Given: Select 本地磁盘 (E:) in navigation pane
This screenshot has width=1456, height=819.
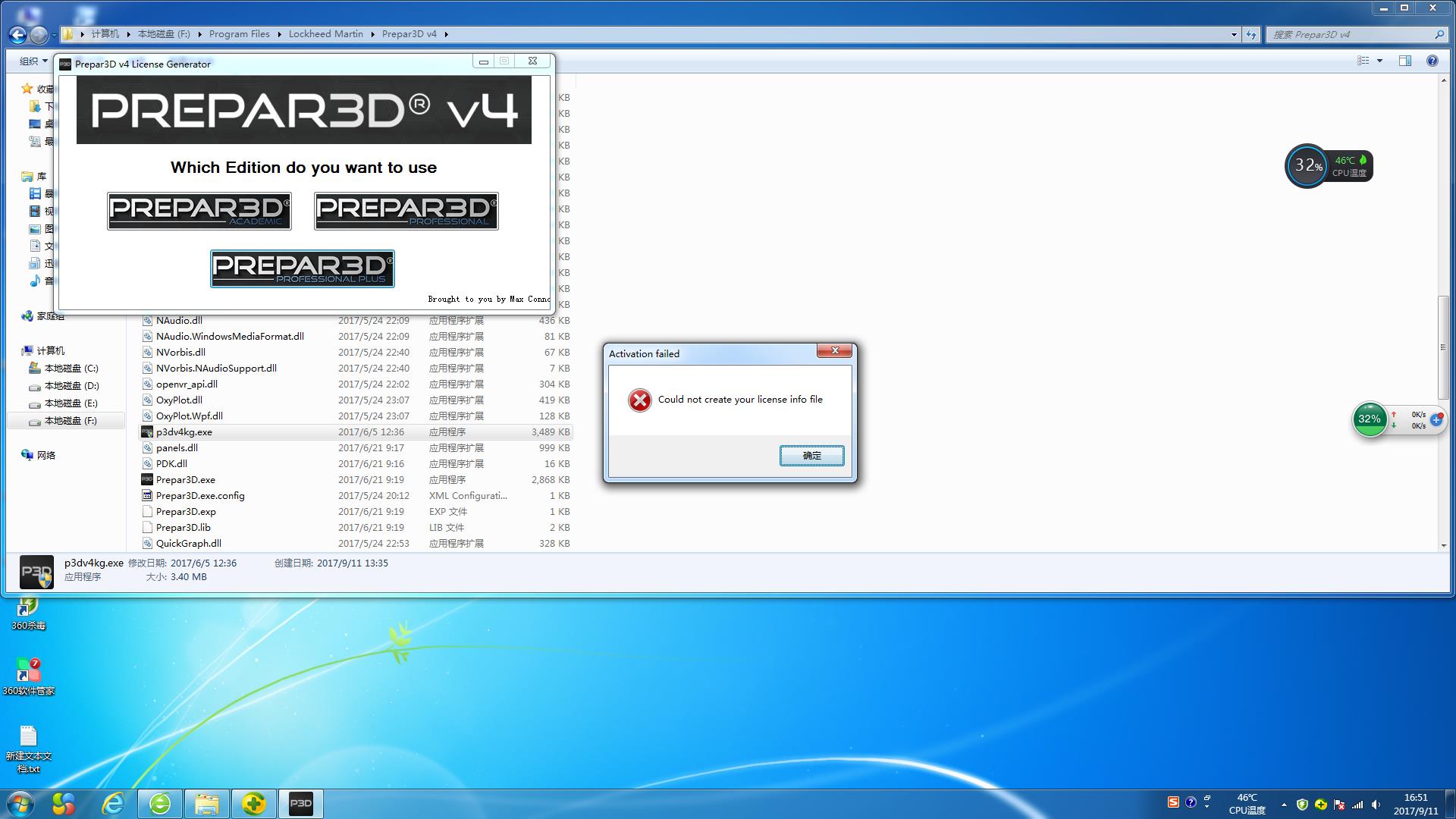Looking at the screenshot, I should (71, 403).
